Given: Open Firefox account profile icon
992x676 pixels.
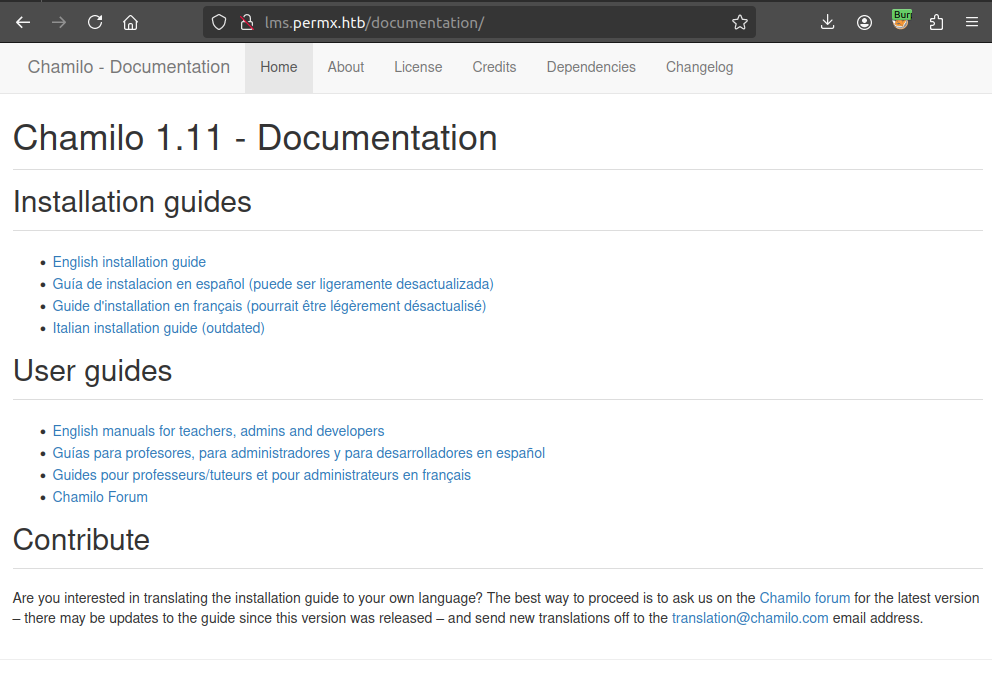Looking at the screenshot, I should tap(864, 22).
